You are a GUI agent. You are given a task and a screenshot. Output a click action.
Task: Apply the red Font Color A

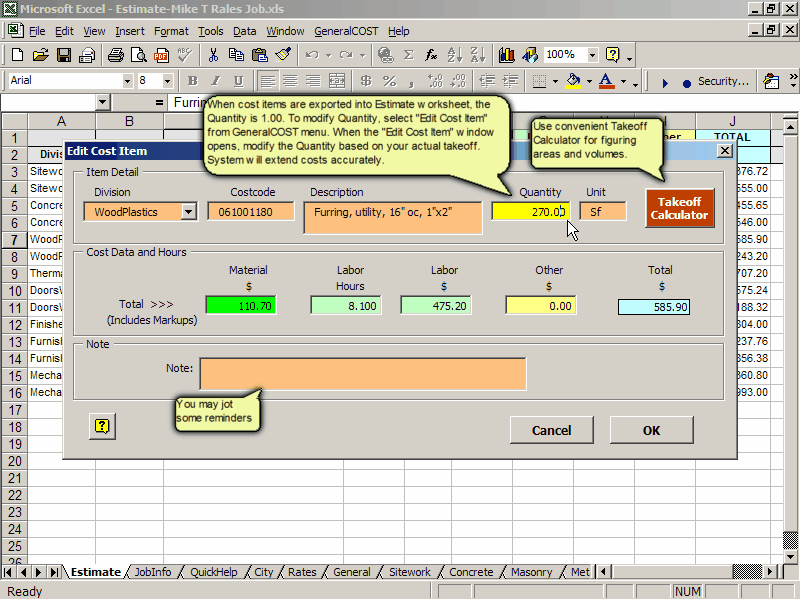(x=606, y=81)
